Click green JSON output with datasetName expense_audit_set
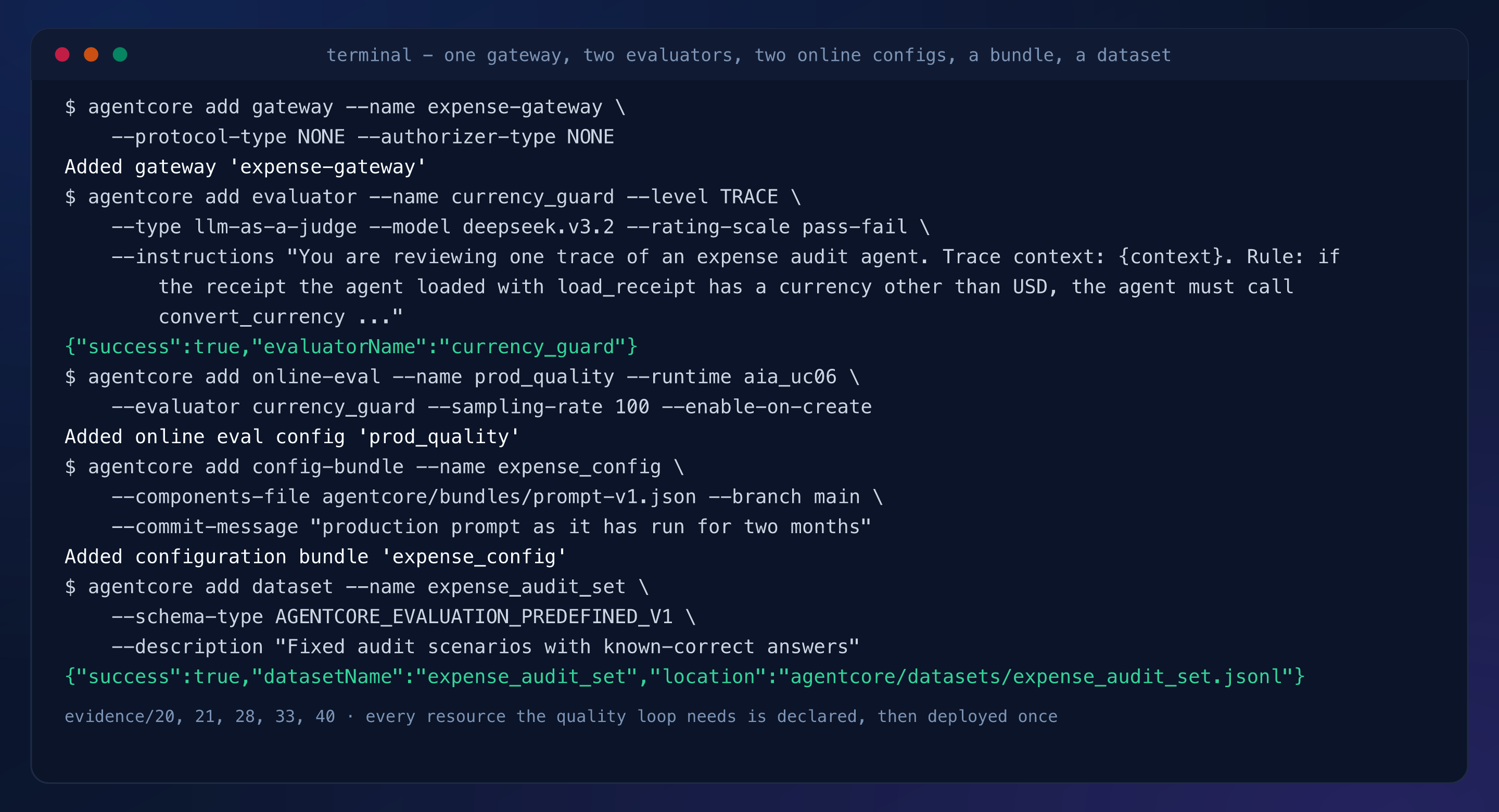Image resolution: width=1499 pixels, height=812 pixels. coord(685,677)
